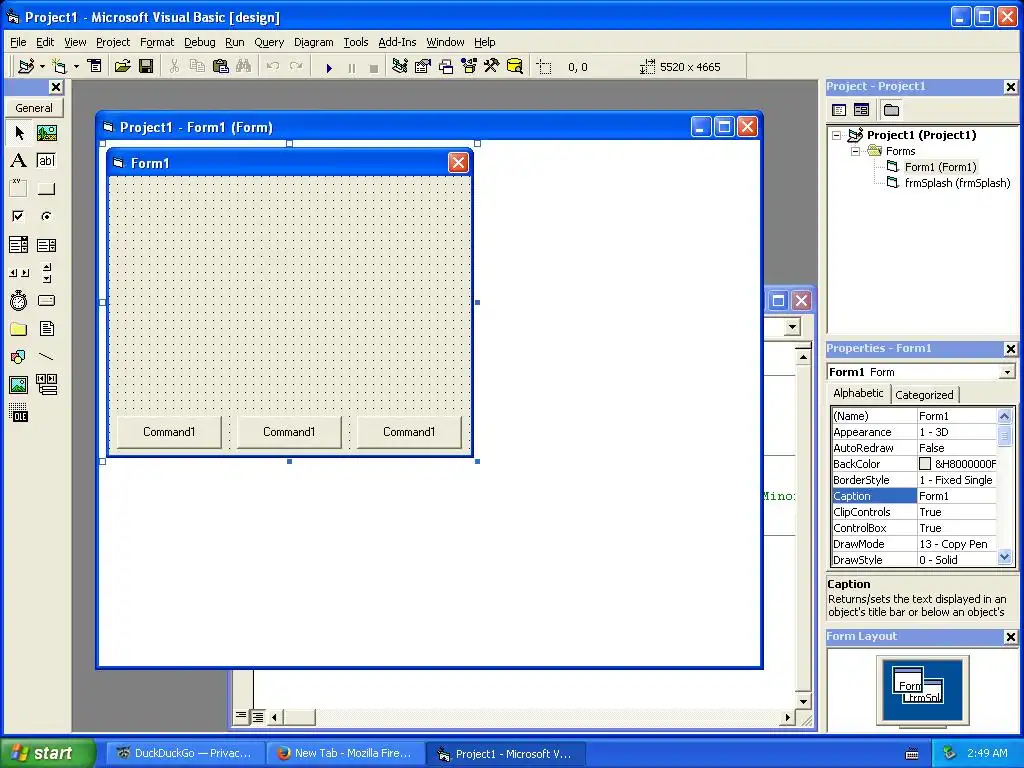Open the Format menu

(157, 42)
